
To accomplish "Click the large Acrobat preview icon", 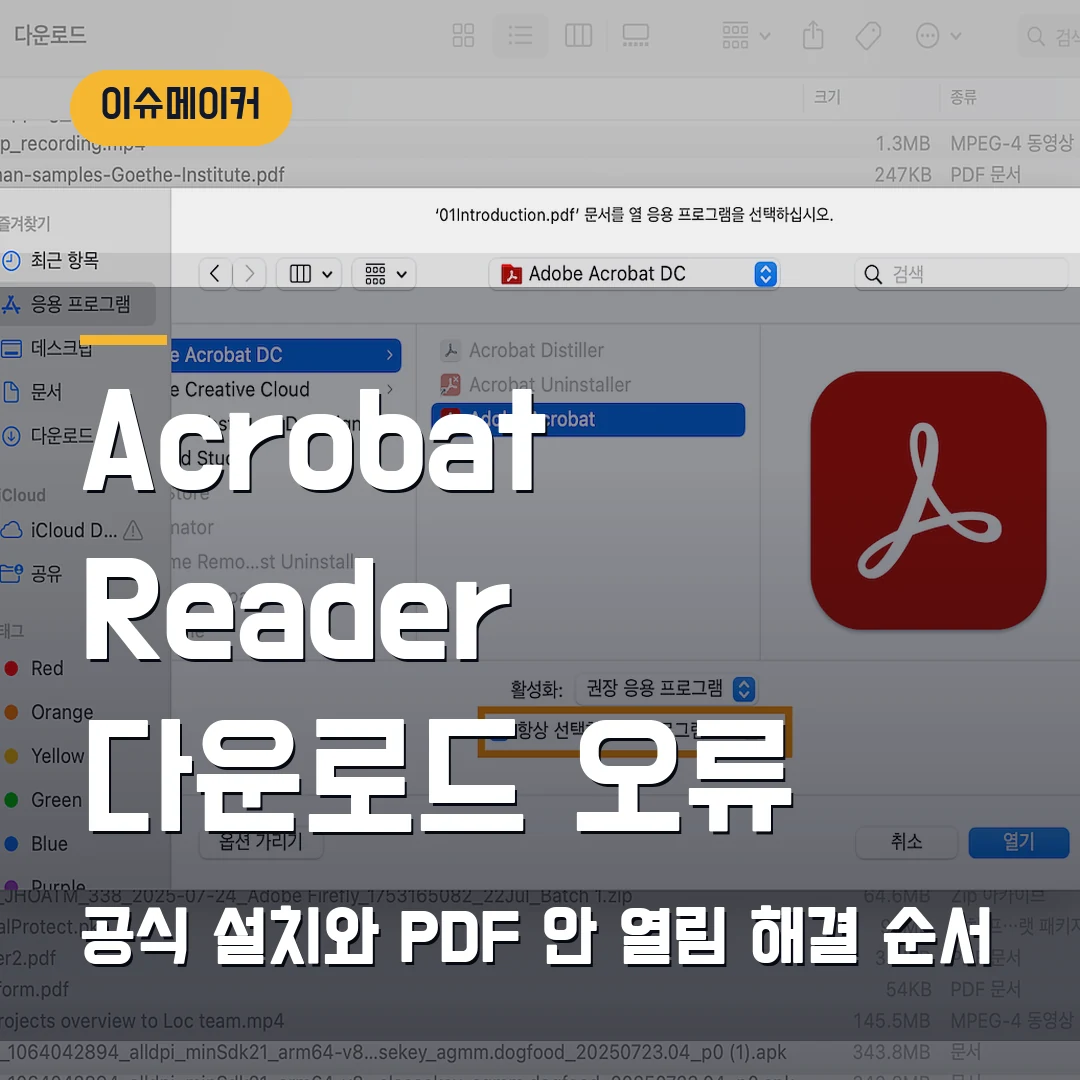I will click(928, 501).
